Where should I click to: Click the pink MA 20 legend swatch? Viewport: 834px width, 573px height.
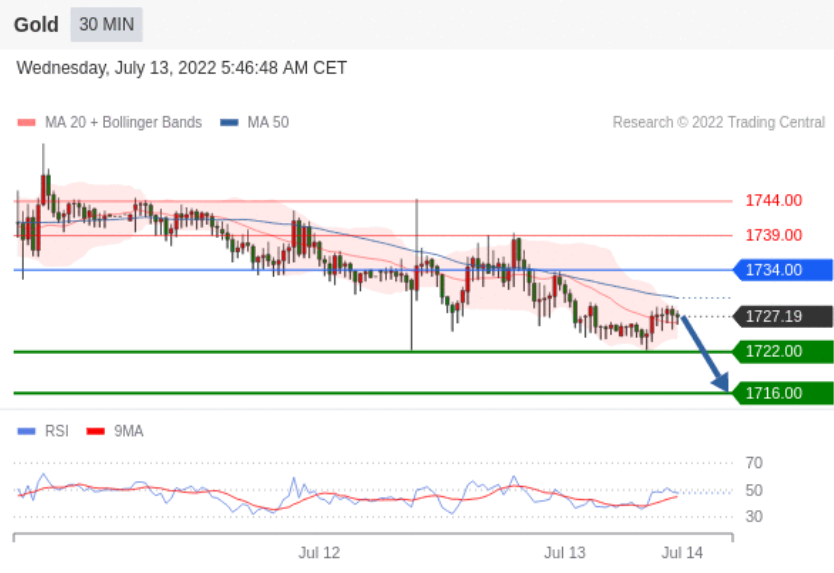click(x=27, y=123)
